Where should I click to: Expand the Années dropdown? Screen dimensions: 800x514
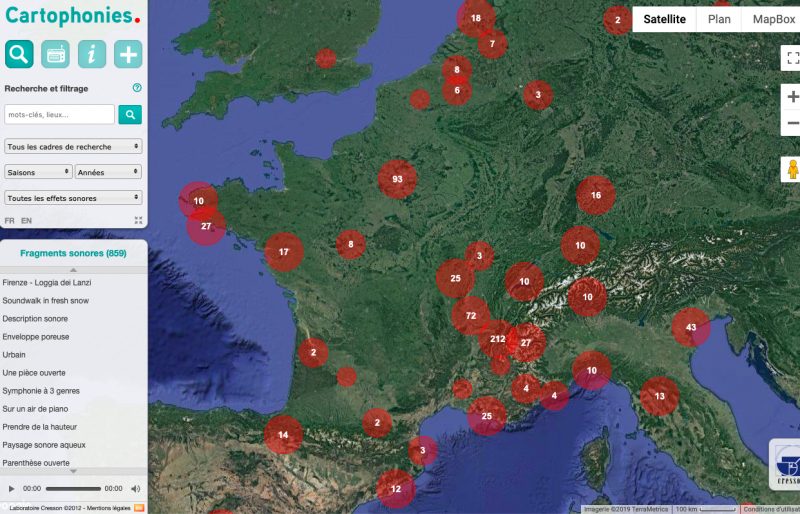[109, 172]
